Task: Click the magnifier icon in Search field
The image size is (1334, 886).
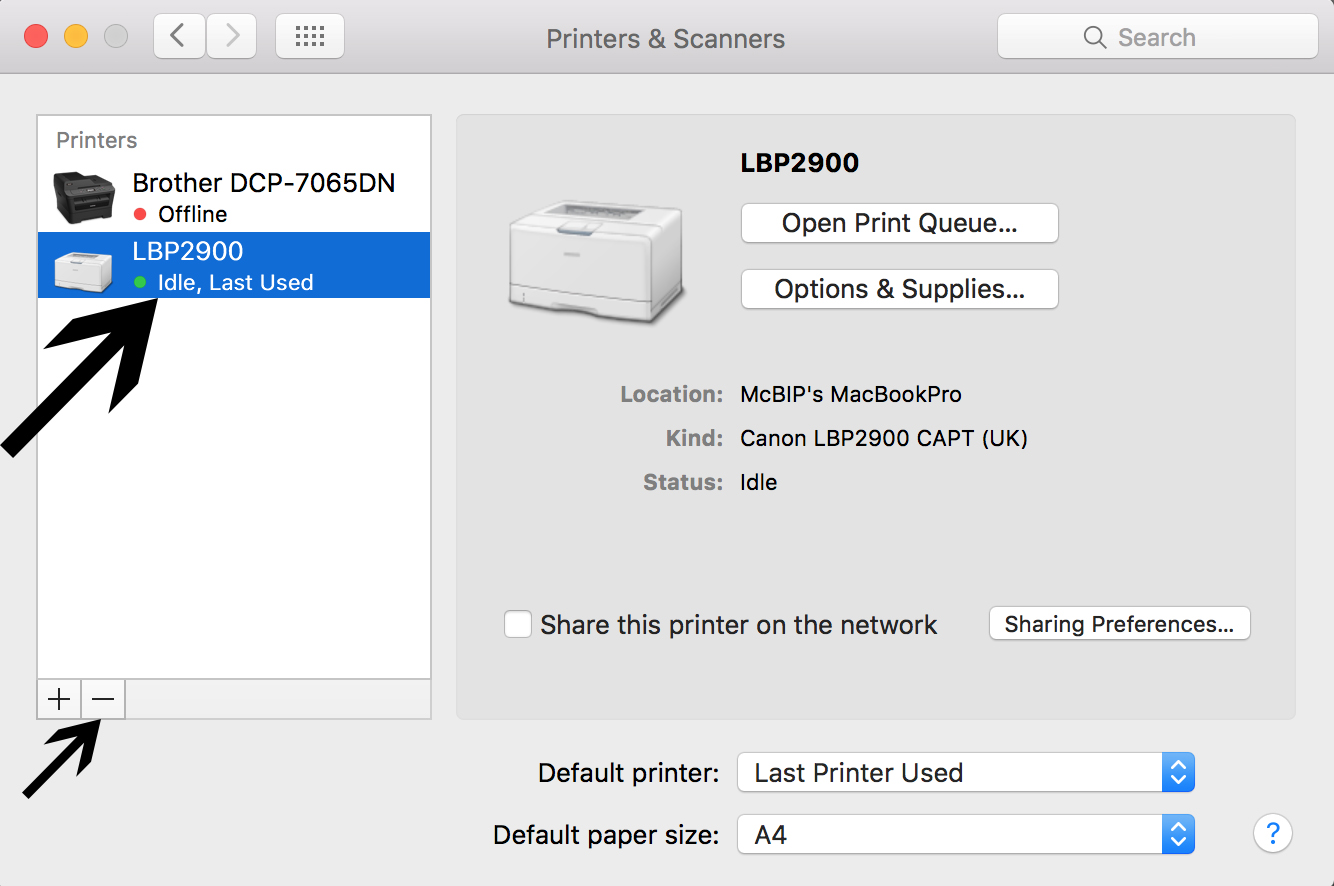Action: (1095, 38)
